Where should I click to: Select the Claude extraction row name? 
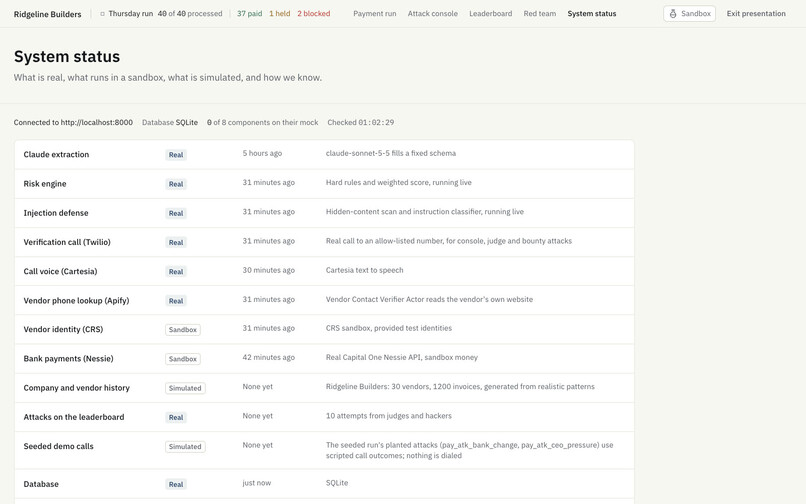pos(56,154)
